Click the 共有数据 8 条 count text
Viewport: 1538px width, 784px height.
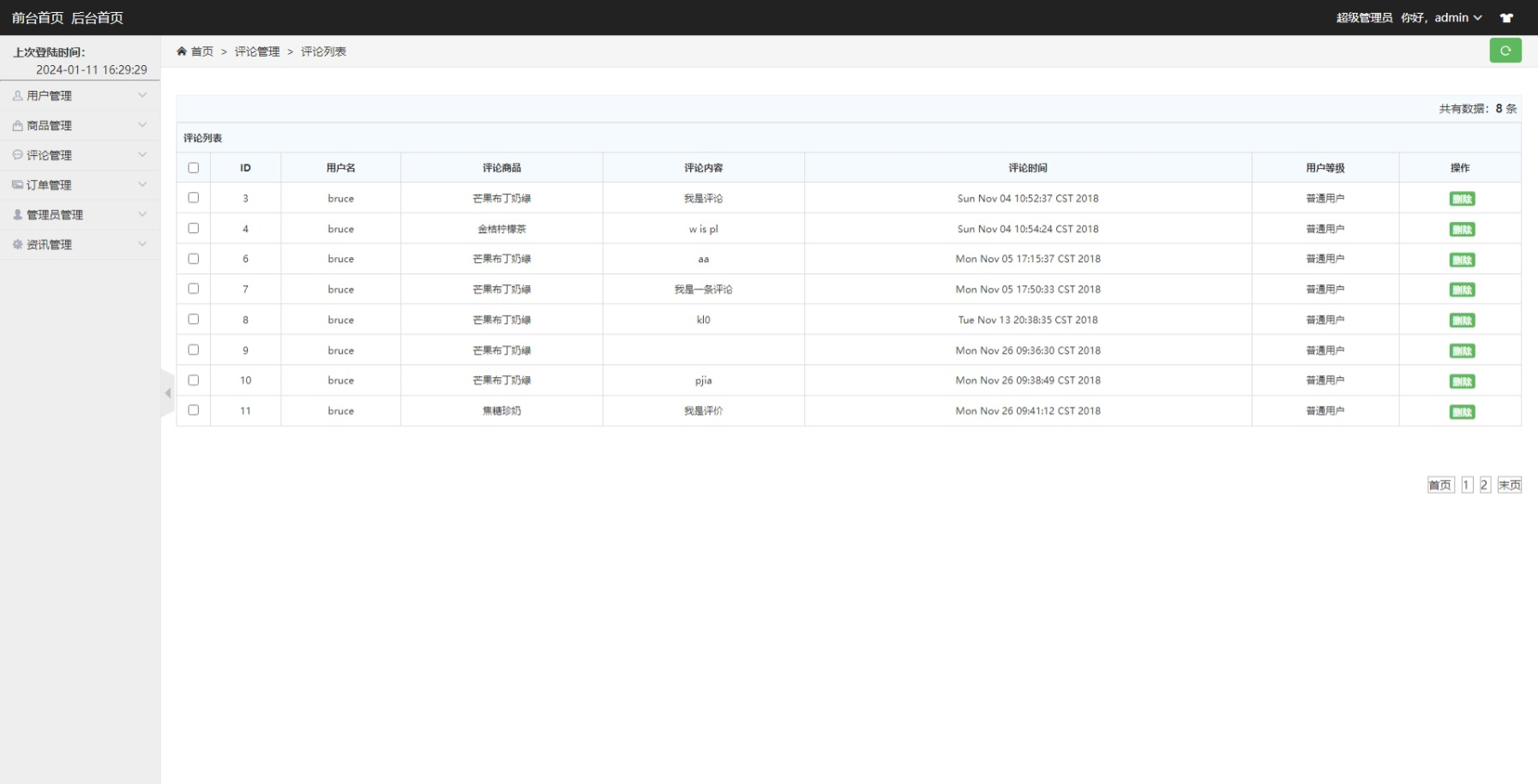tap(1478, 109)
